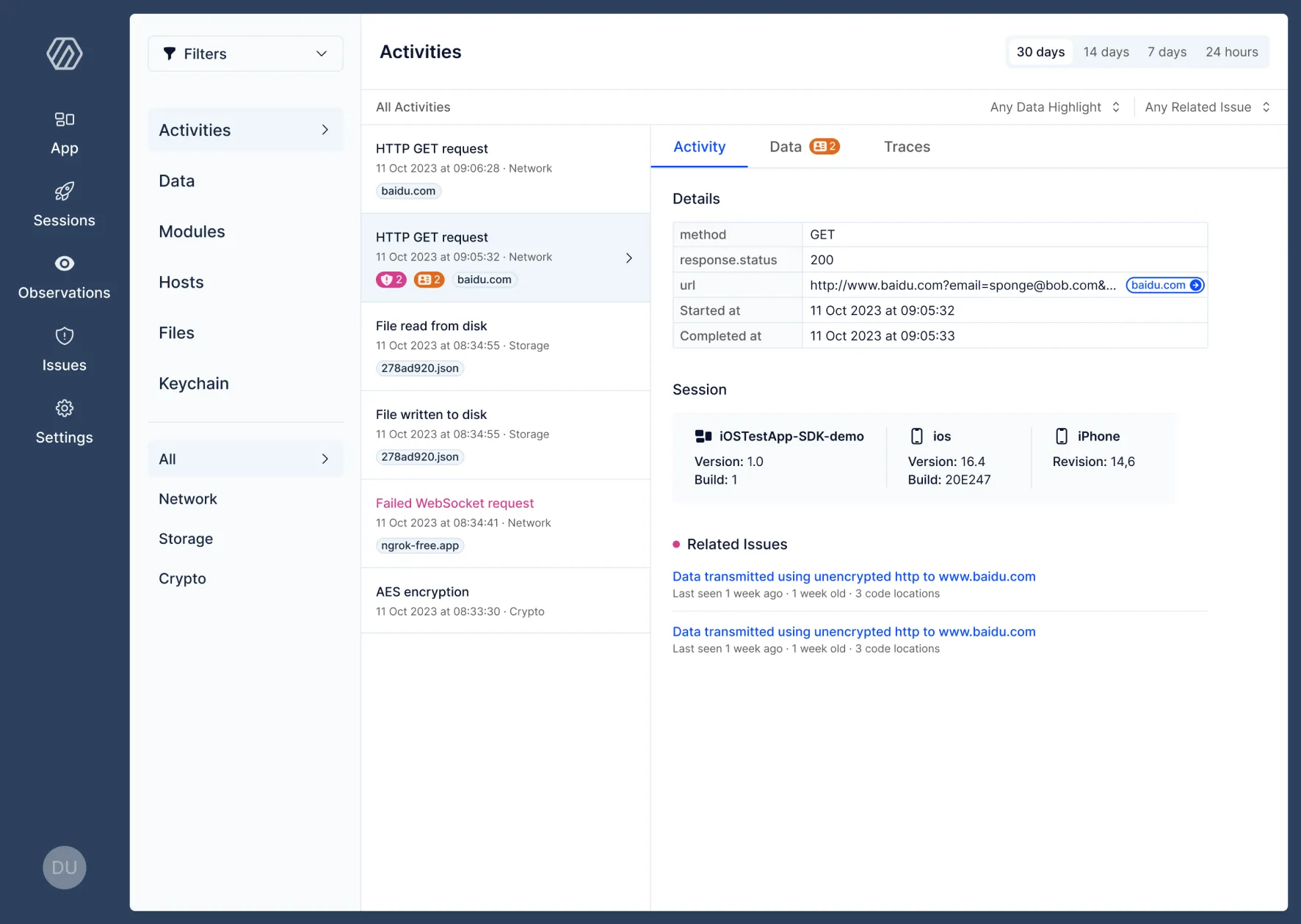Open the Sessions section in sidebar
The height and width of the screenshot is (924, 1301).
pos(64,204)
